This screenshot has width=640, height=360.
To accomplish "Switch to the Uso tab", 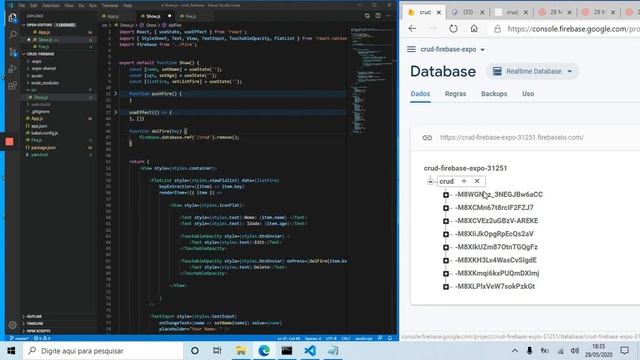I will [528, 94].
